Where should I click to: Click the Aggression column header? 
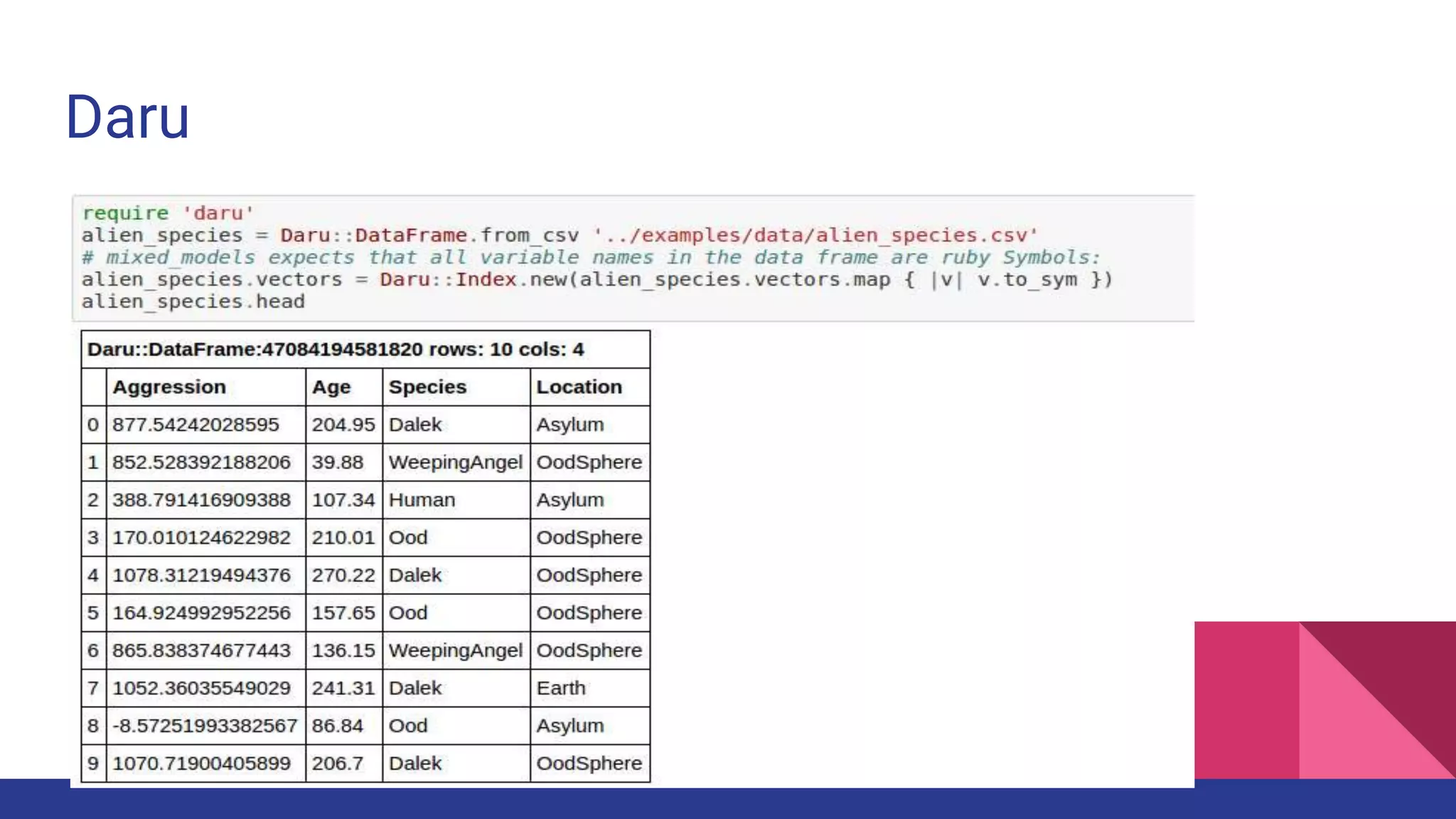(169, 387)
